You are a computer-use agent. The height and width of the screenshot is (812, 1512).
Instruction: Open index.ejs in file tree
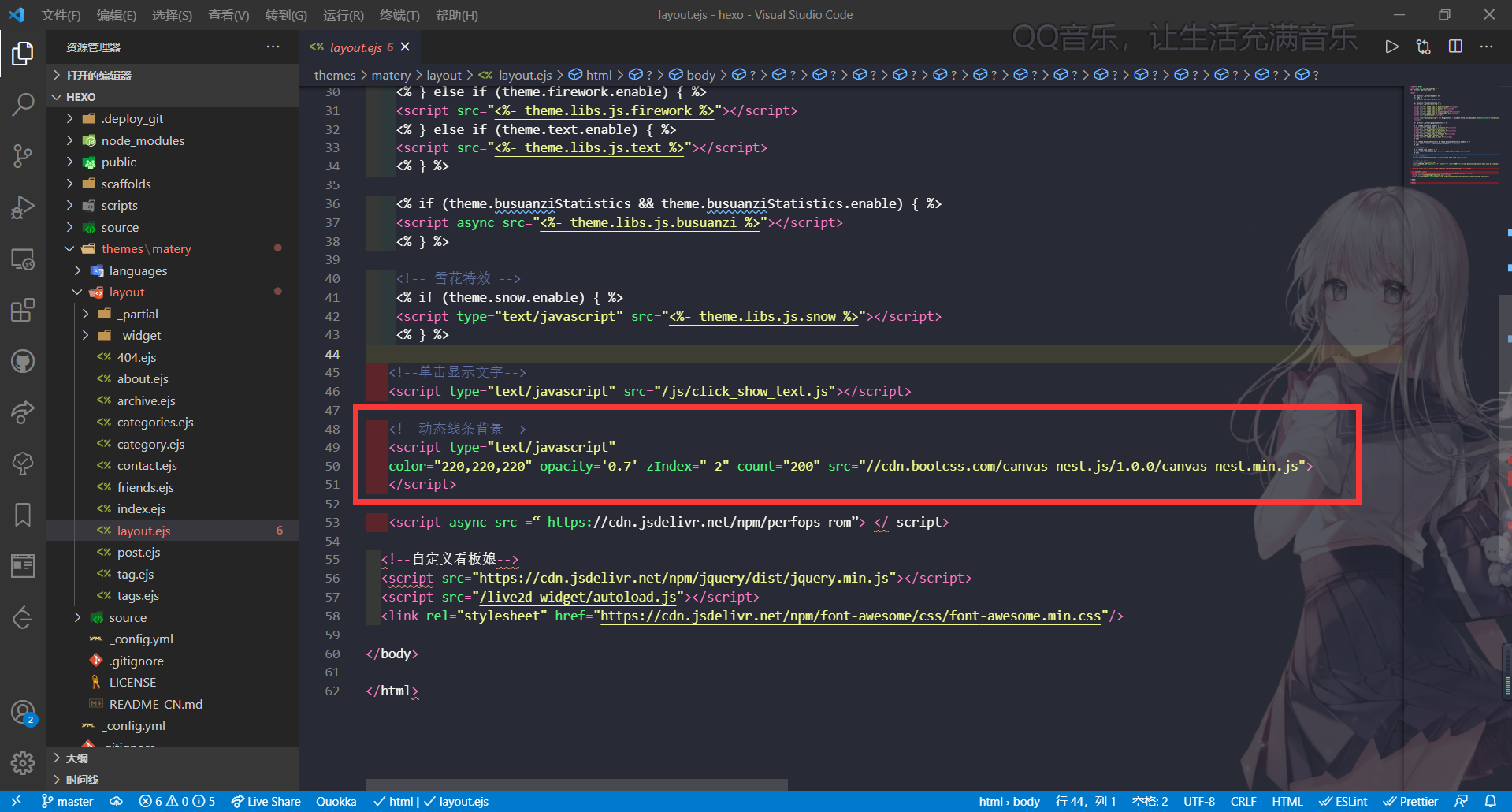click(x=173, y=508)
